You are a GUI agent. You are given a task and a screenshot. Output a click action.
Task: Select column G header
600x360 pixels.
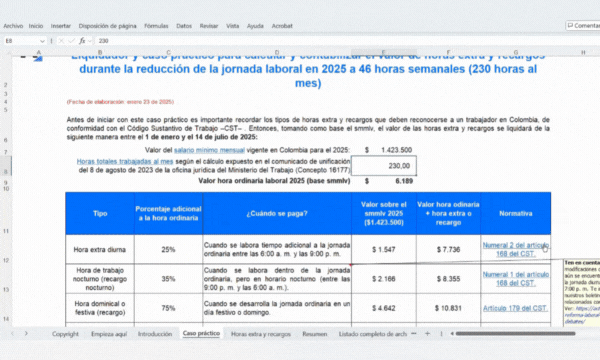coord(515,52)
